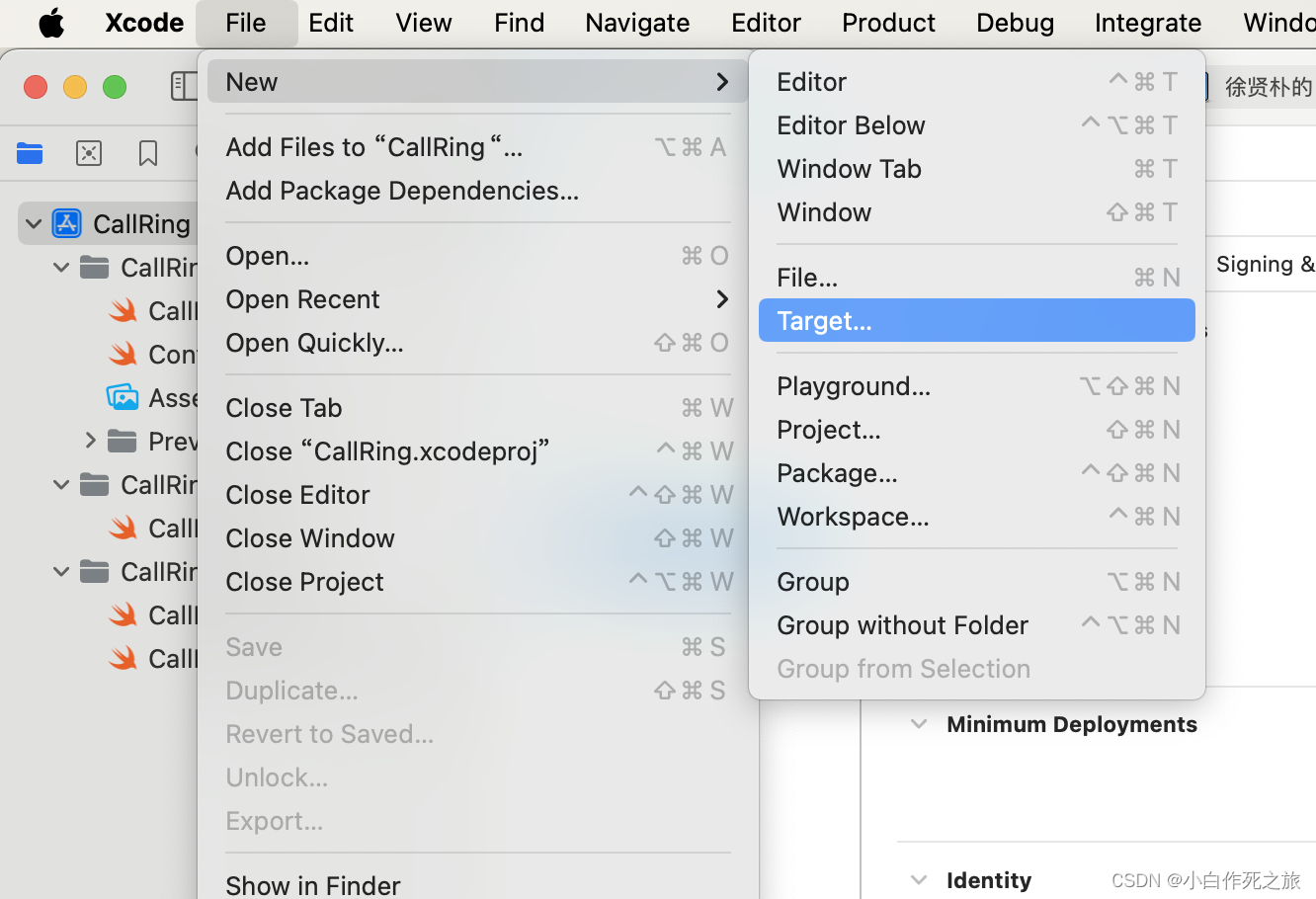Select Open Quickly...
1316x899 pixels.
(478, 343)
